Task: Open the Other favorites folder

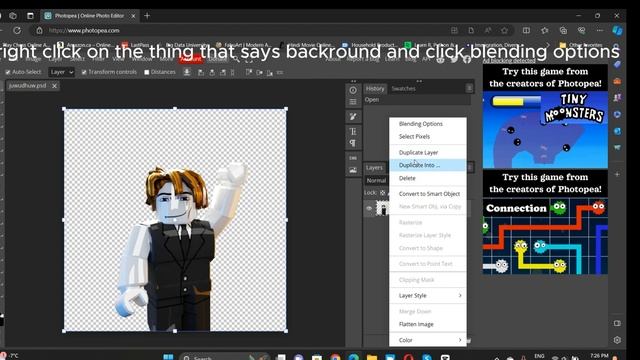Action: (580, 45)
